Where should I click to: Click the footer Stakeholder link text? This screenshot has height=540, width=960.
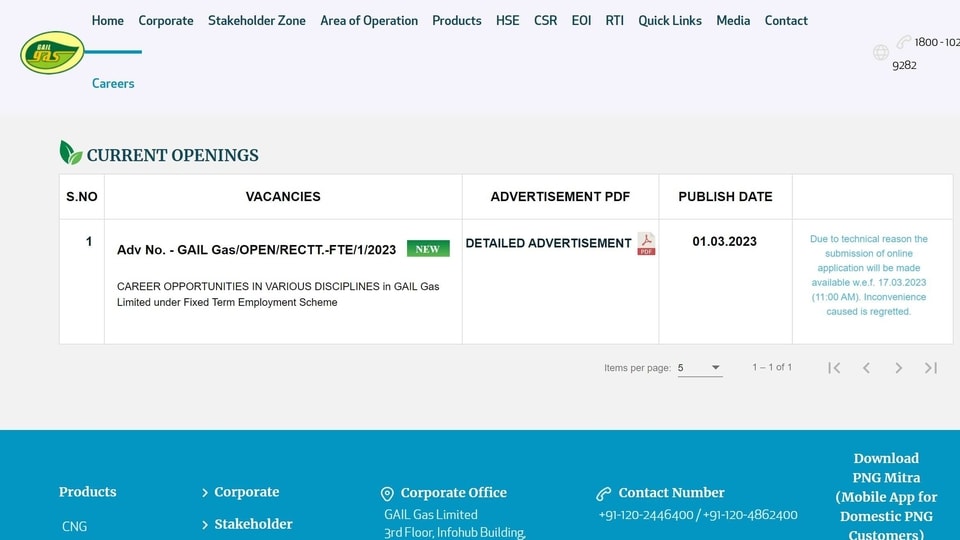point(253,524)
